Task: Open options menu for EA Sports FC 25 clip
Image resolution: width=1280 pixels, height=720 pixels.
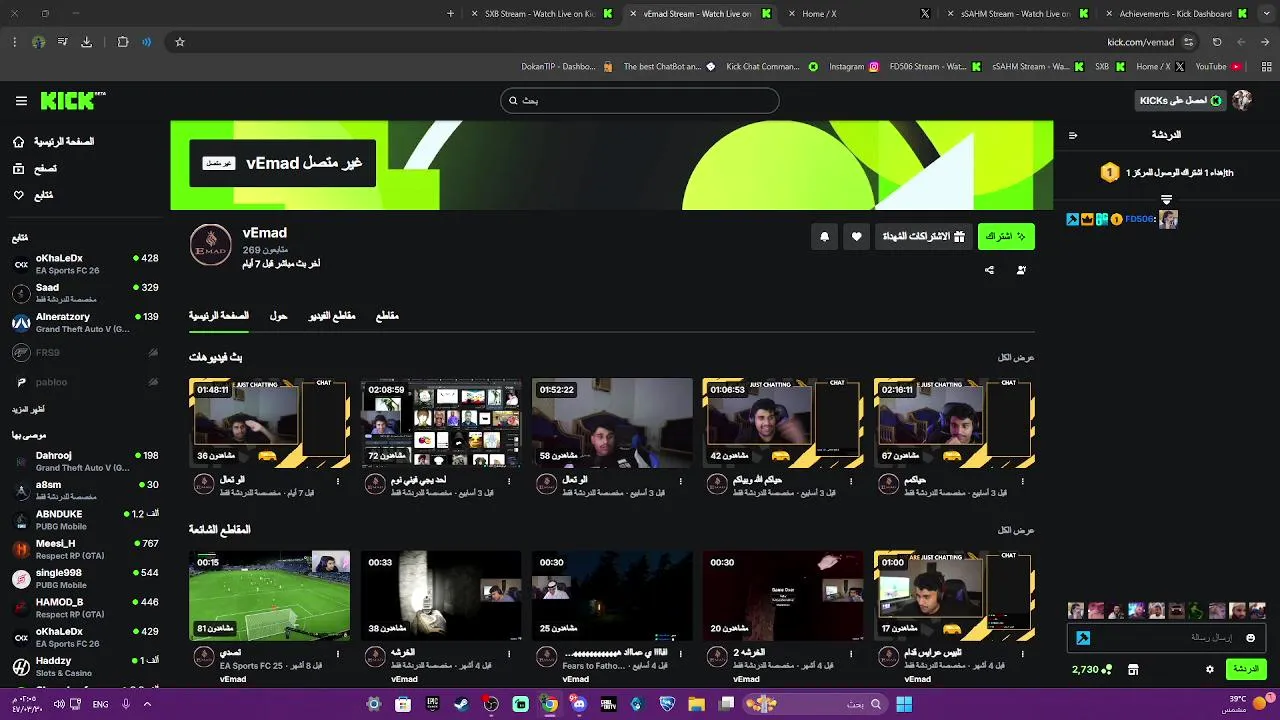Action: 338,654
